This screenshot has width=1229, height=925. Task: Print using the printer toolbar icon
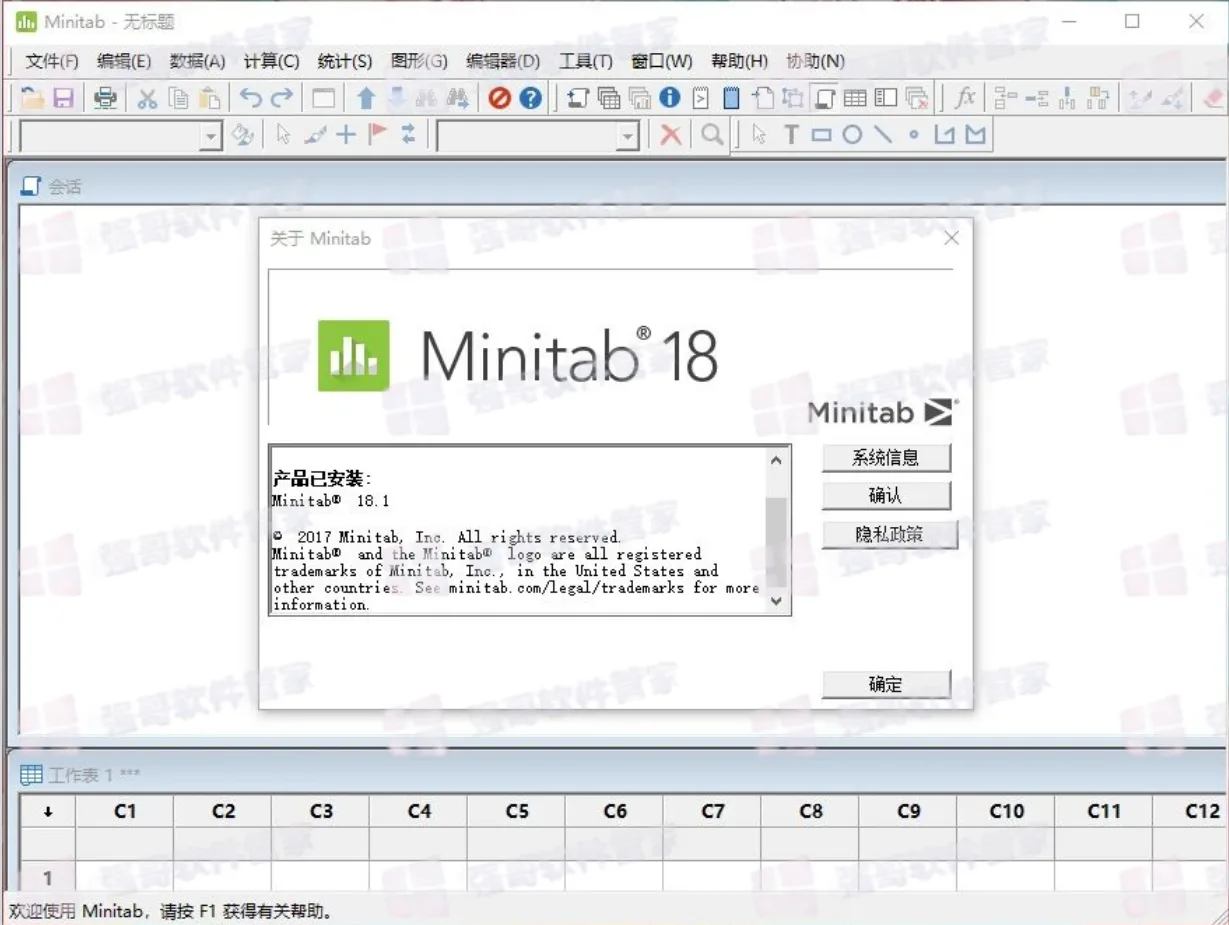click(105, 98)
